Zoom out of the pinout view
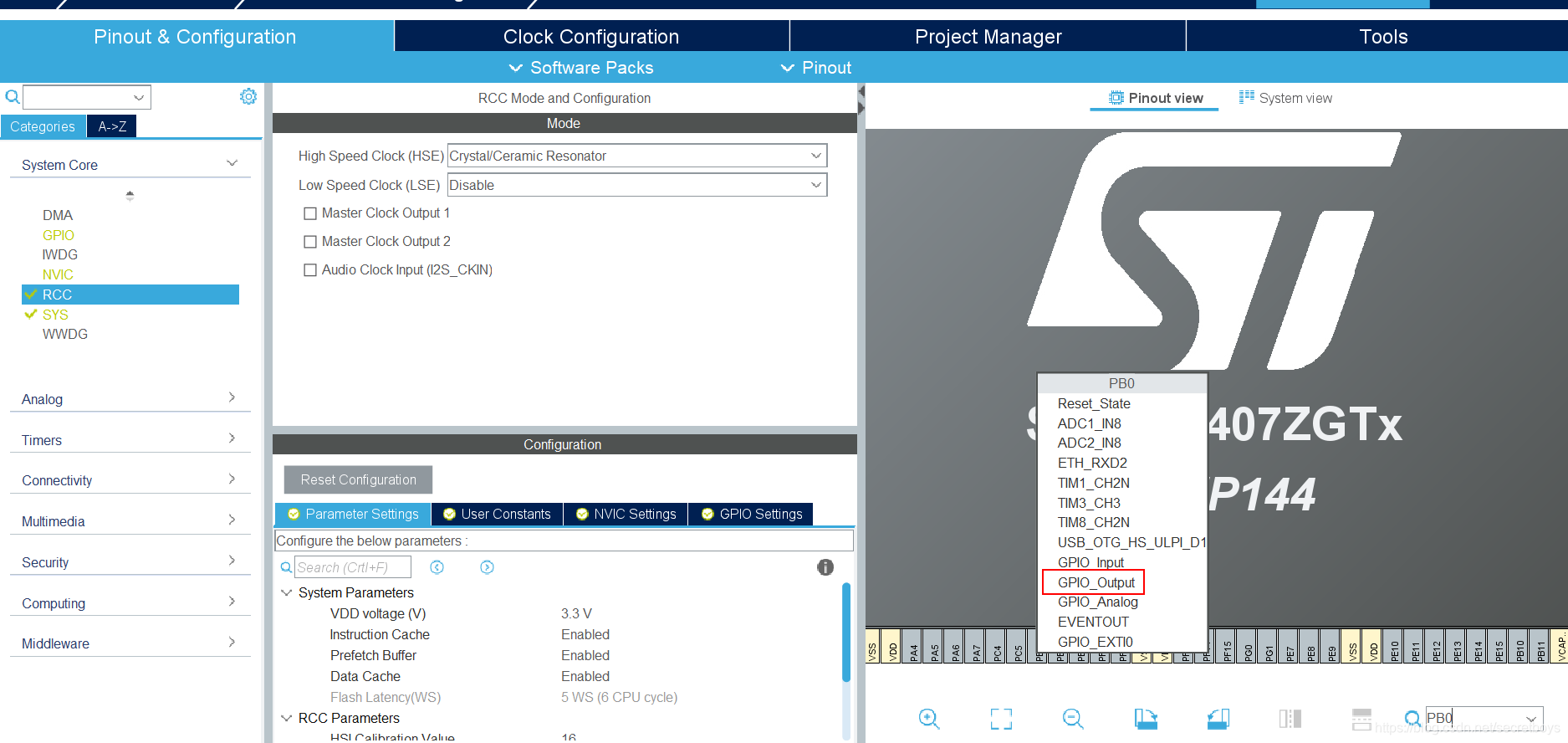Screen dimensions: 1568x743 tap(1073, 719)
